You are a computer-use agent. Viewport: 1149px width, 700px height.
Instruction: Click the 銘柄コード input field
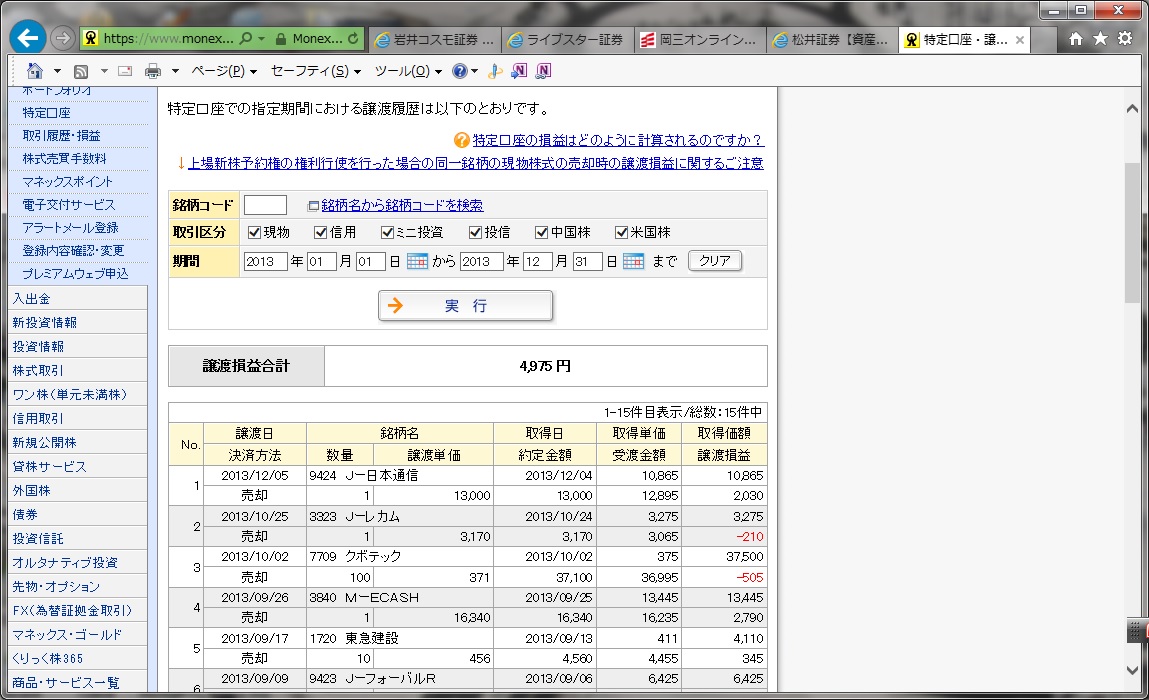[265, 205]
